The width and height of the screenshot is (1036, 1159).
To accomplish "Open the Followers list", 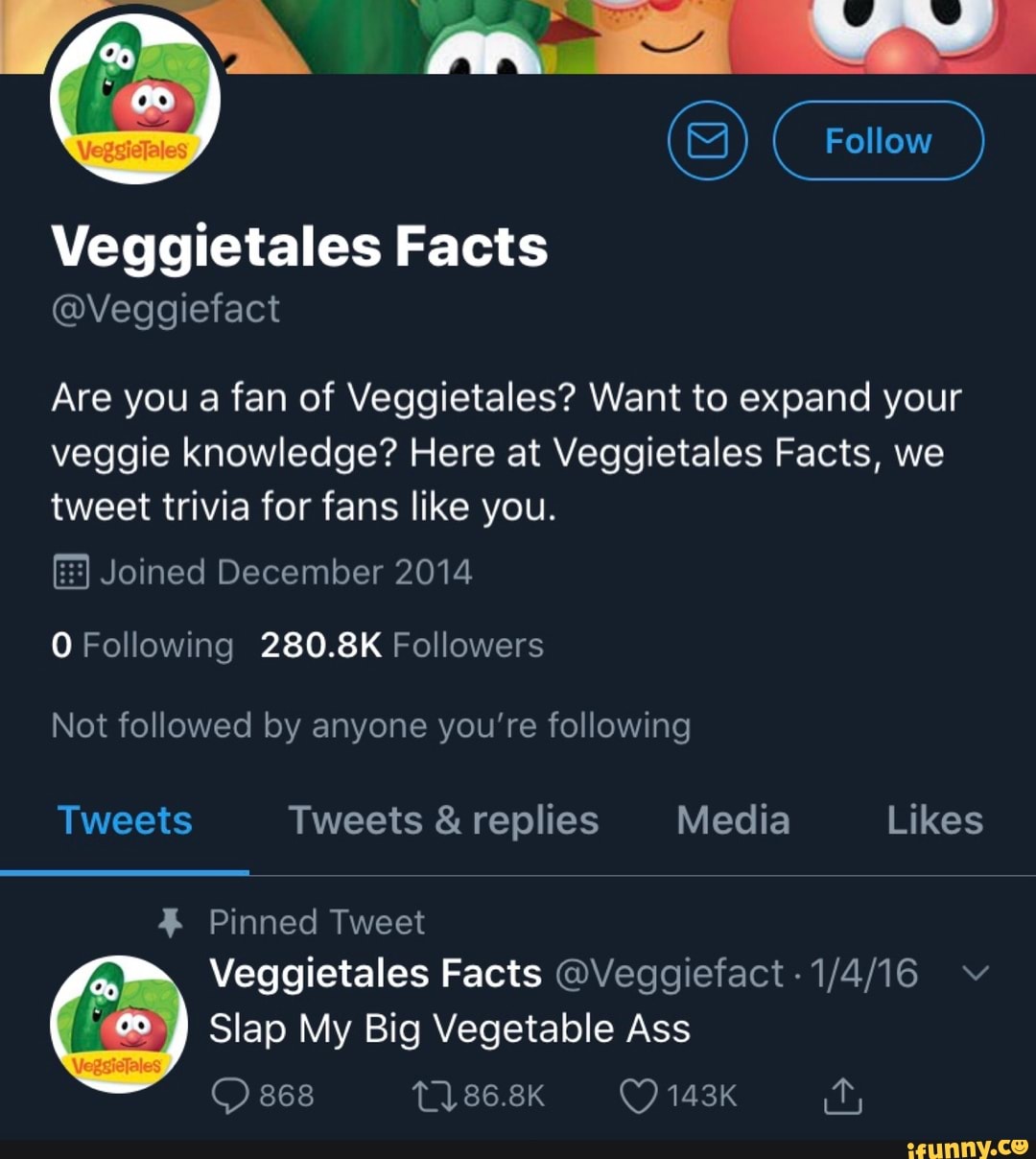I will click(401, 645).
